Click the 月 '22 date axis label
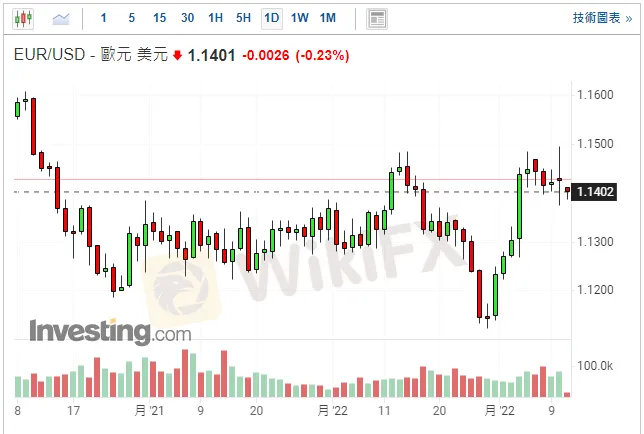 click(334, 410)
